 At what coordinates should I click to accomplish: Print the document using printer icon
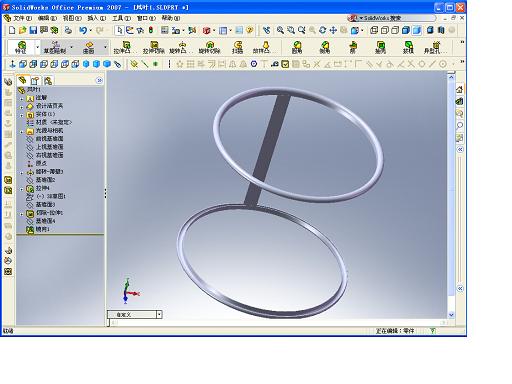tap(68, 30)
